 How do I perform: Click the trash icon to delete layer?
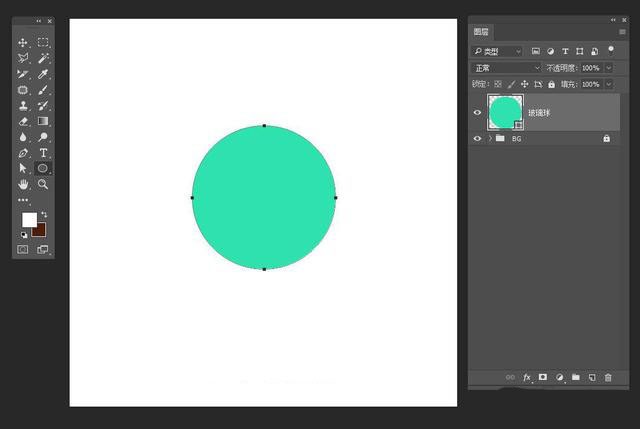[x=608, y=378]
